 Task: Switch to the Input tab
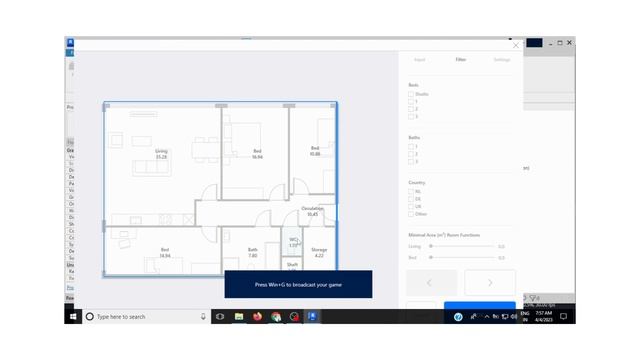point(419,60)
